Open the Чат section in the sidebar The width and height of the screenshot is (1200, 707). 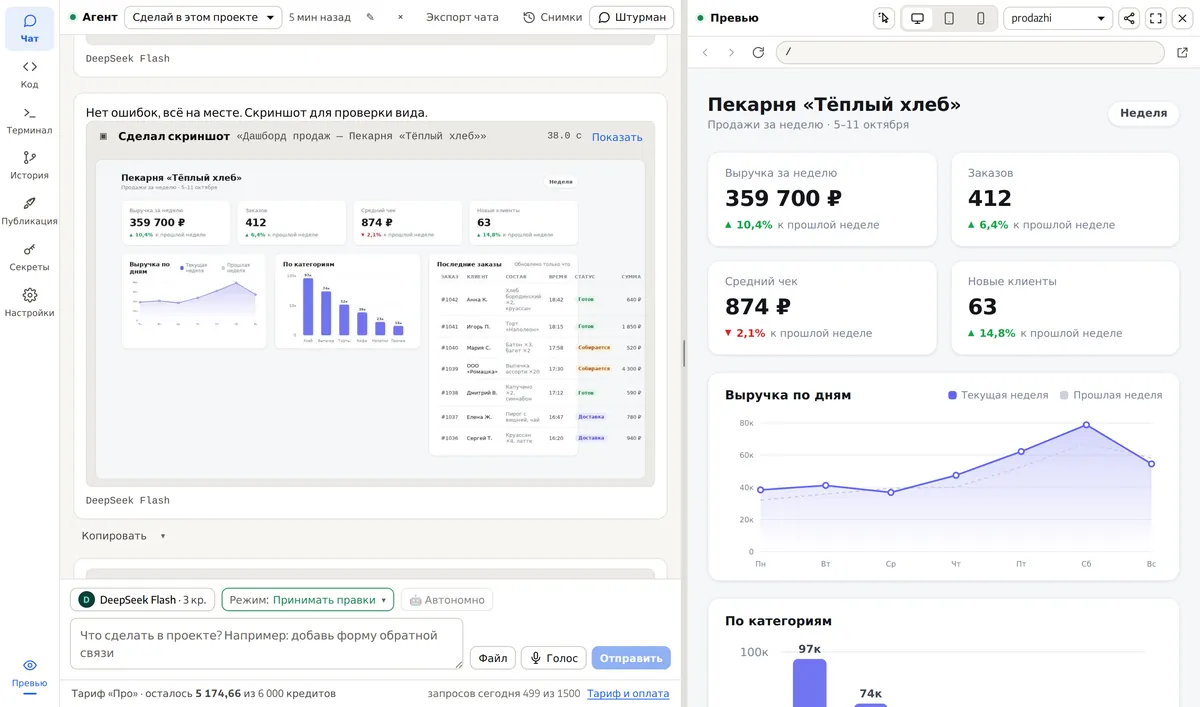coord(30,28)
